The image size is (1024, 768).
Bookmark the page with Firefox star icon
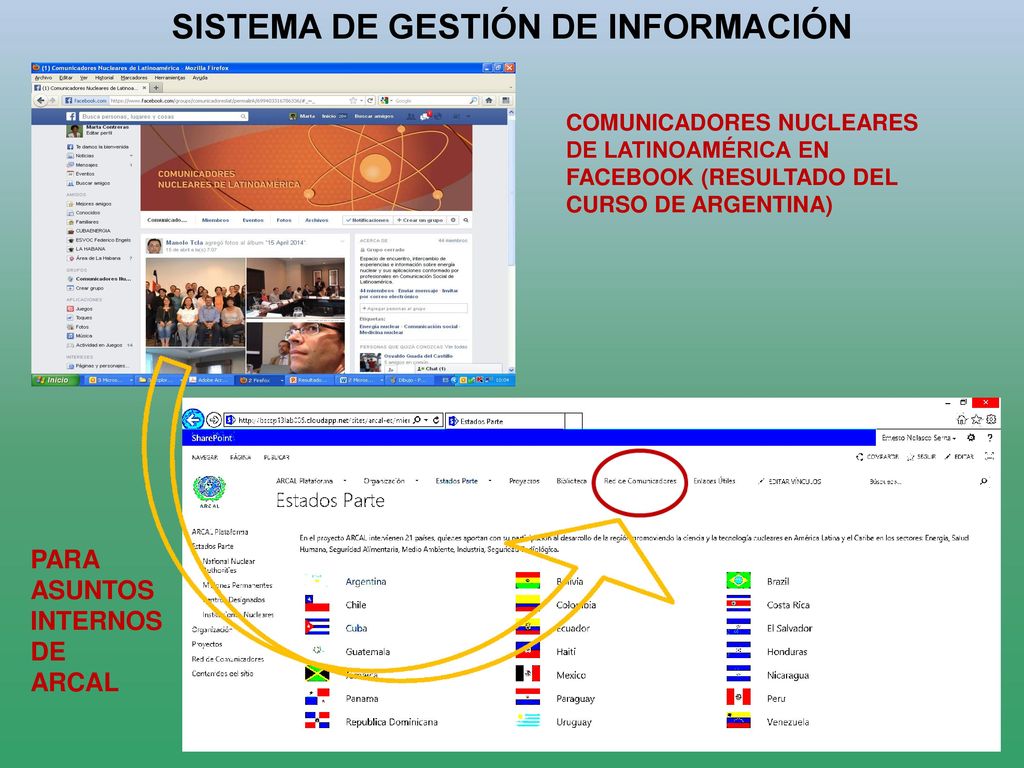pyautogui.click(x=353, y=101)
